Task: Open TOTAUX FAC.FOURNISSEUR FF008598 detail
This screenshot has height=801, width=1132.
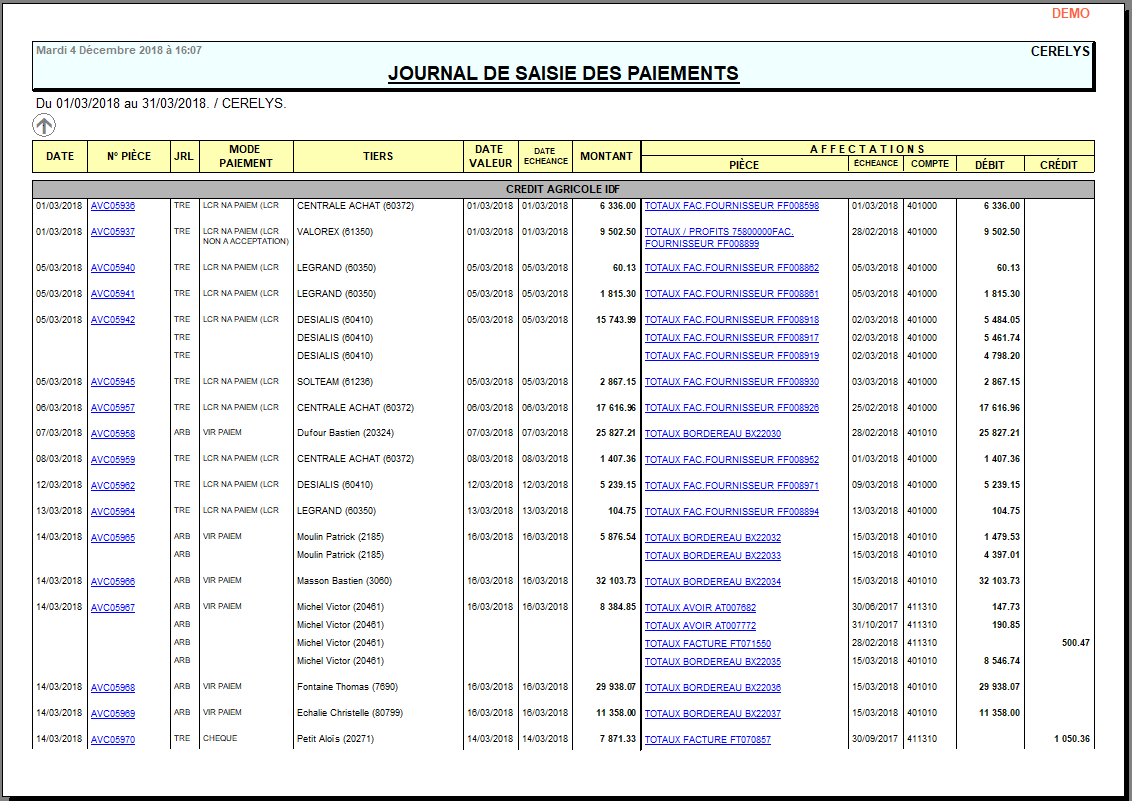Action: click(730, 206)
